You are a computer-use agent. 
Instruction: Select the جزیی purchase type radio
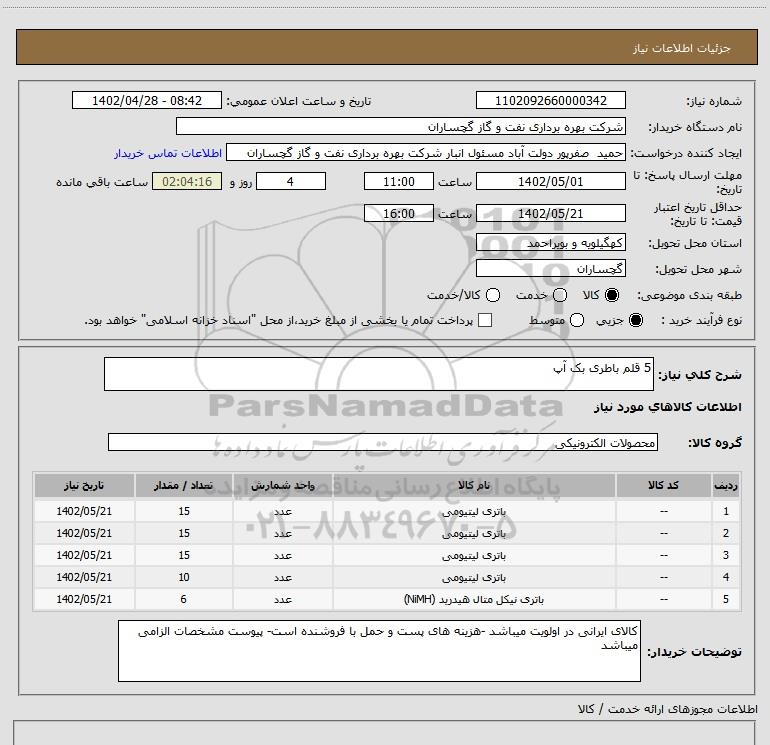tap(635, 320)
